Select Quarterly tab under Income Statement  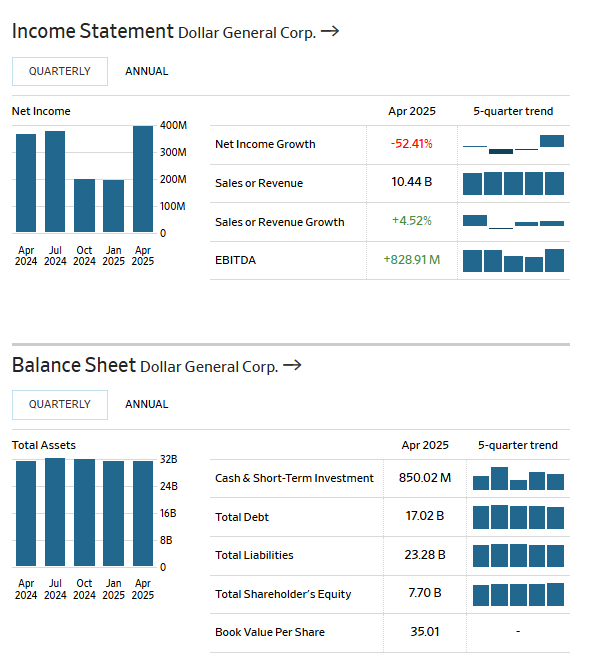[59, 71]
